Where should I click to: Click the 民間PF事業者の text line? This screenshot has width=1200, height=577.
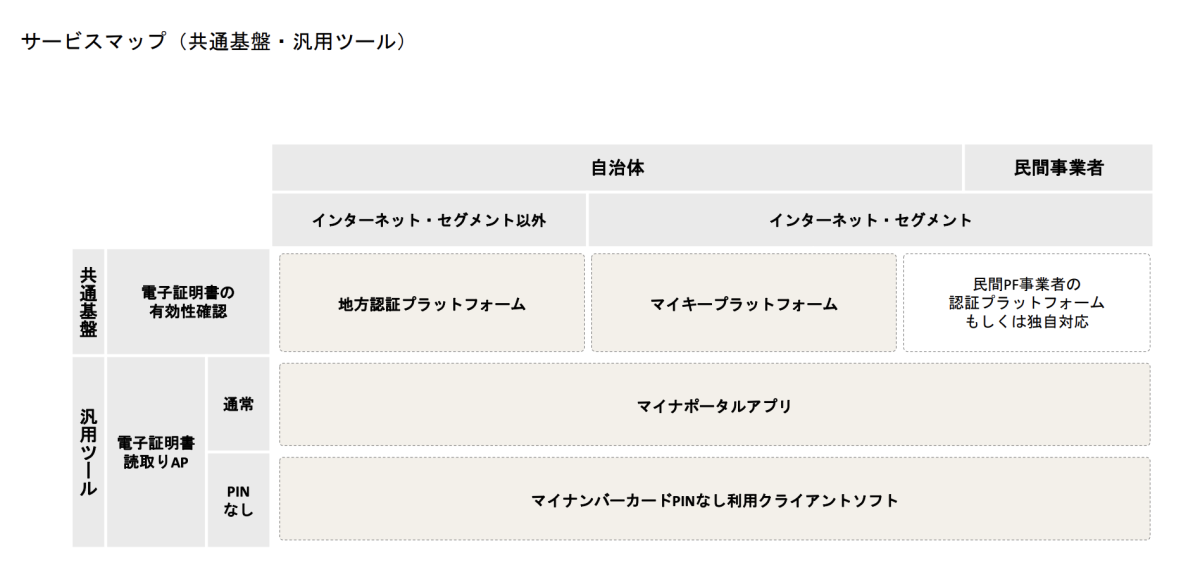pyautogui.click(x=1026, y=284)
